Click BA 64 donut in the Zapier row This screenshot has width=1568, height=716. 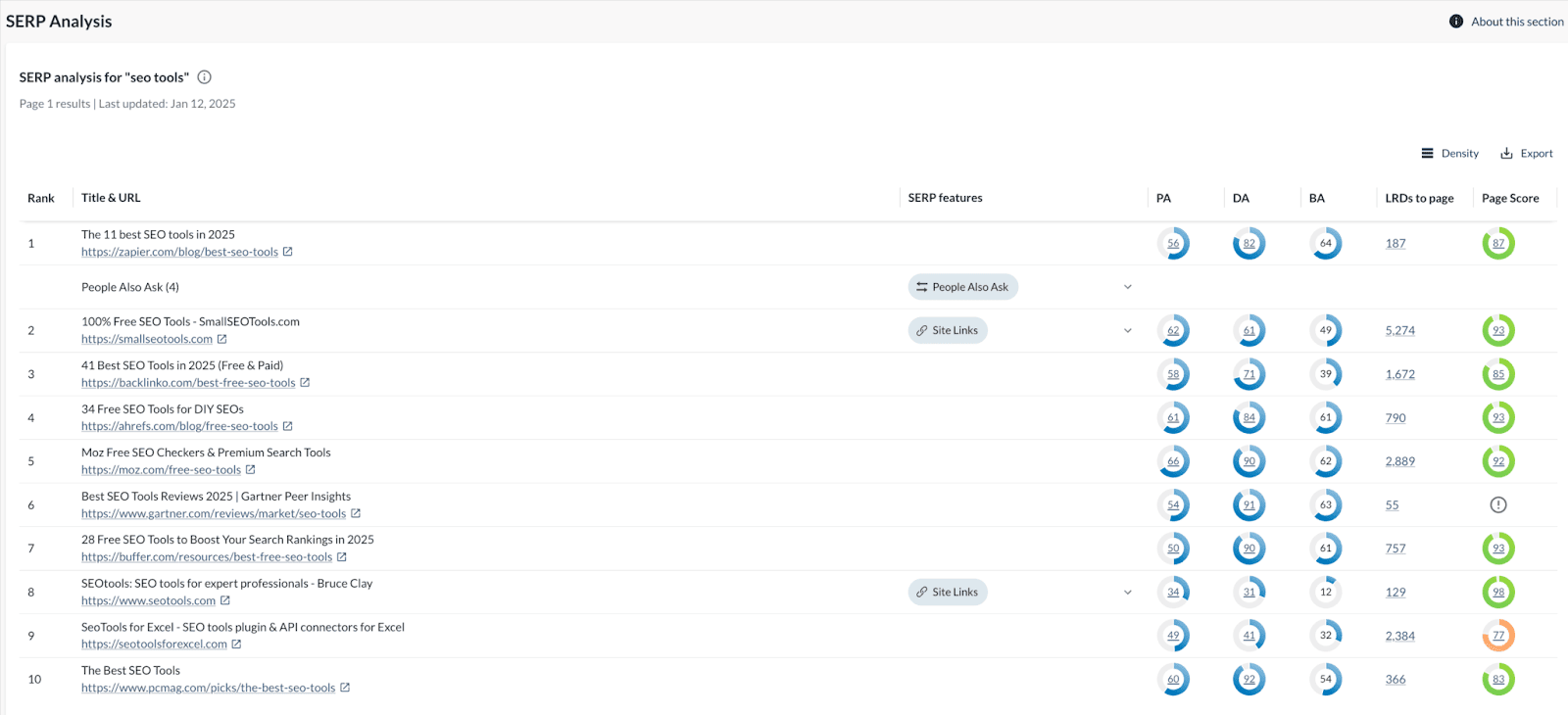1326,244
